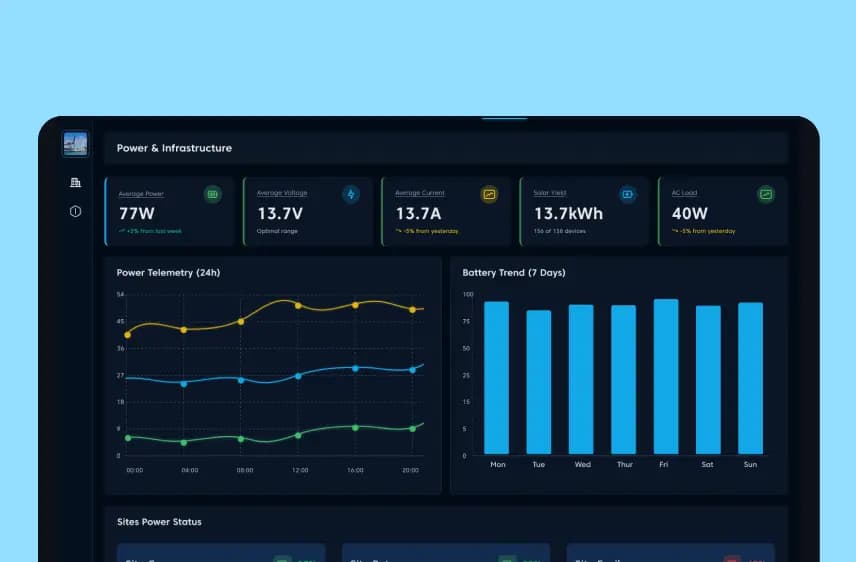The image size is (856, 562).
Task: Click the 40W AC load value
Action: (x=689, y=214)
